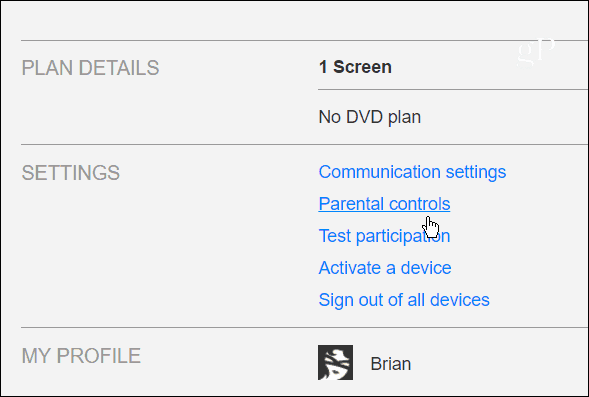Select the 1 Screen plan text
589x397 pixels.
(x=355, y=67)
